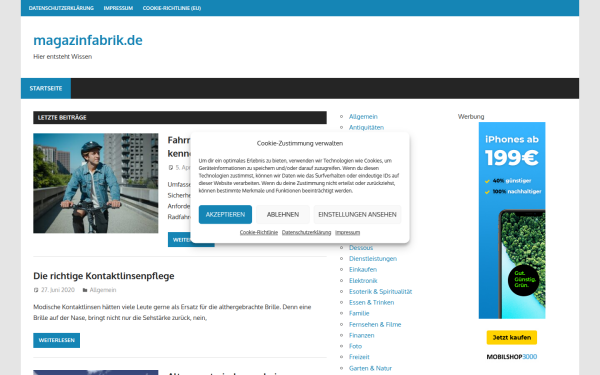Open the Dessous category
The image size is (600, 375).
click(361, 248)
